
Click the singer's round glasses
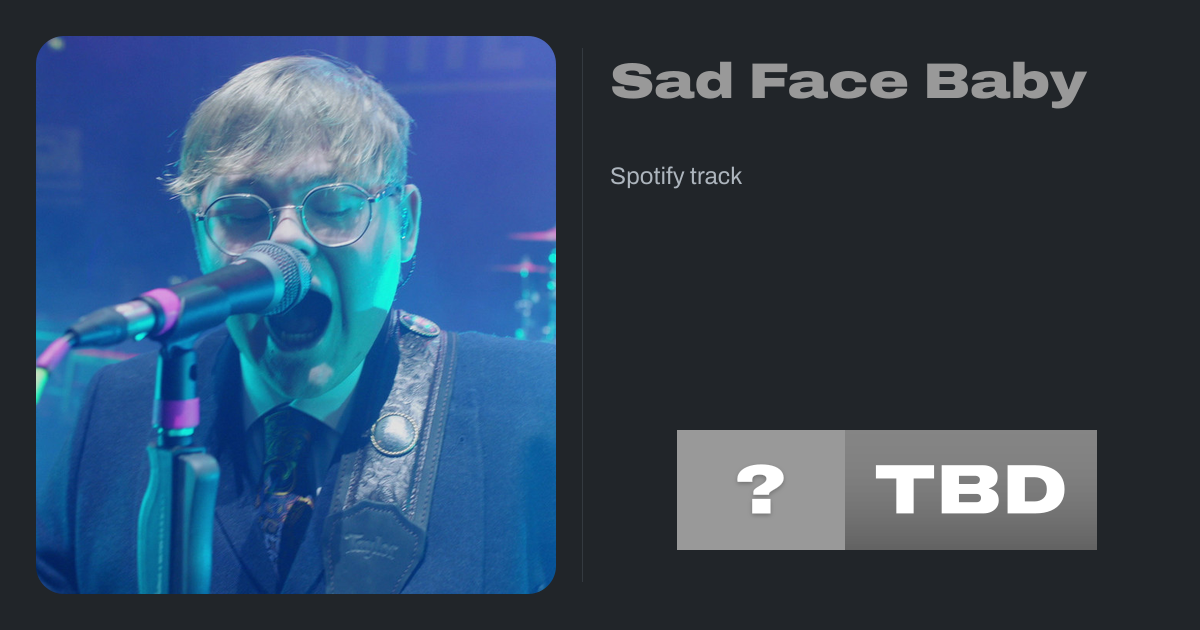(x=297, y=217)
